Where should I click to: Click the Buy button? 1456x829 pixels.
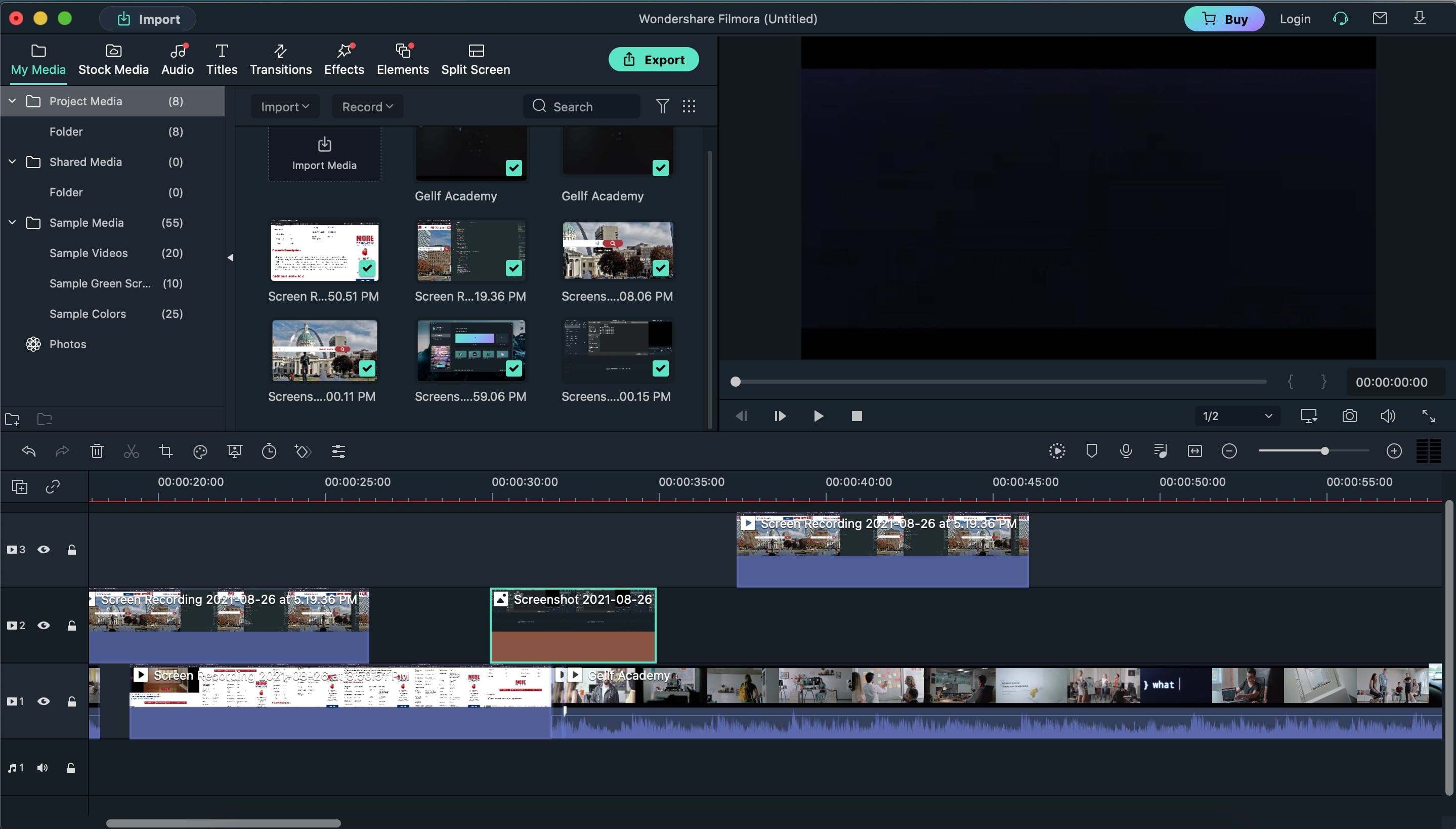[x=1224, y=19]
